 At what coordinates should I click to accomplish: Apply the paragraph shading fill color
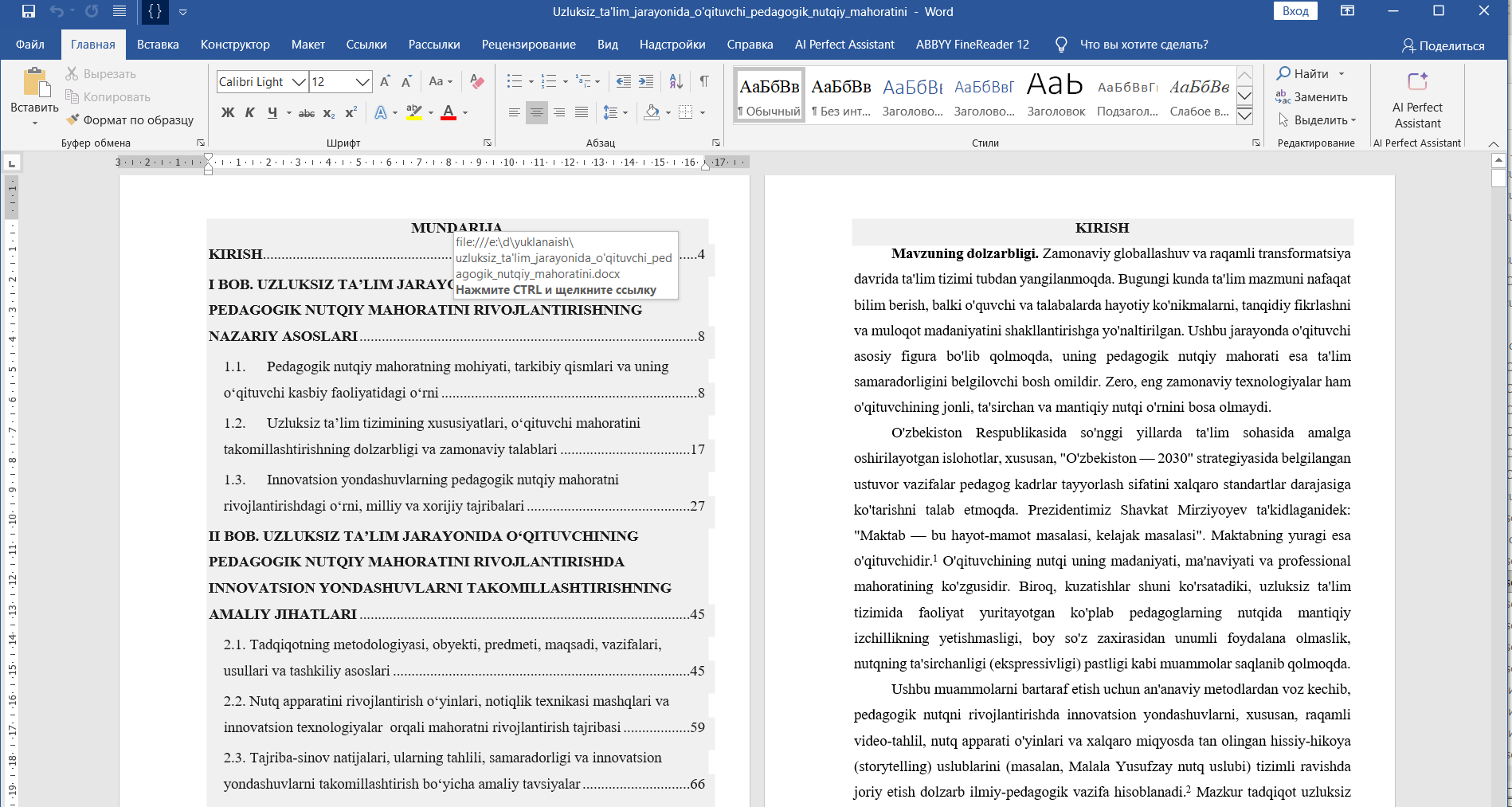[652, 113]
